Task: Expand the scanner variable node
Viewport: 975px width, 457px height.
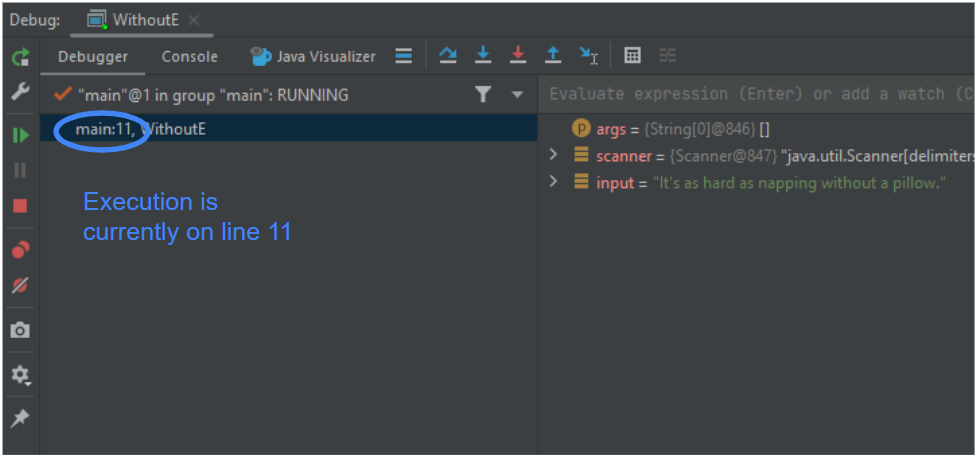Action: click(x=553, y=155)
